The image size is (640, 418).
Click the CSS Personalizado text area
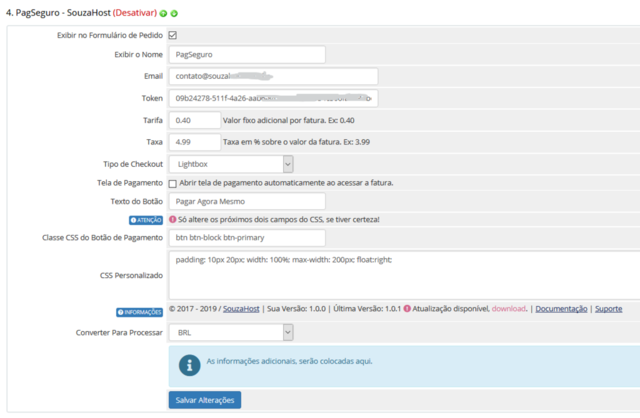point(404,276)
